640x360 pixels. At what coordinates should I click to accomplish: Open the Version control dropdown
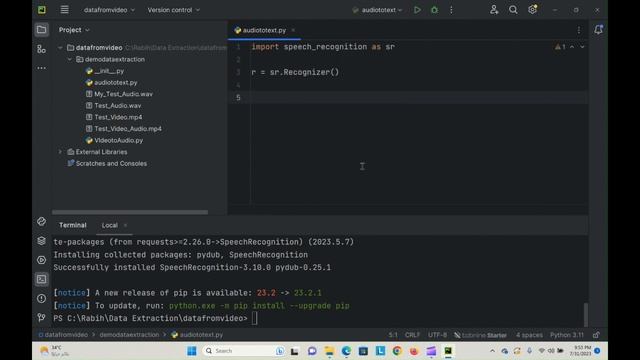[x=173, y=10]
